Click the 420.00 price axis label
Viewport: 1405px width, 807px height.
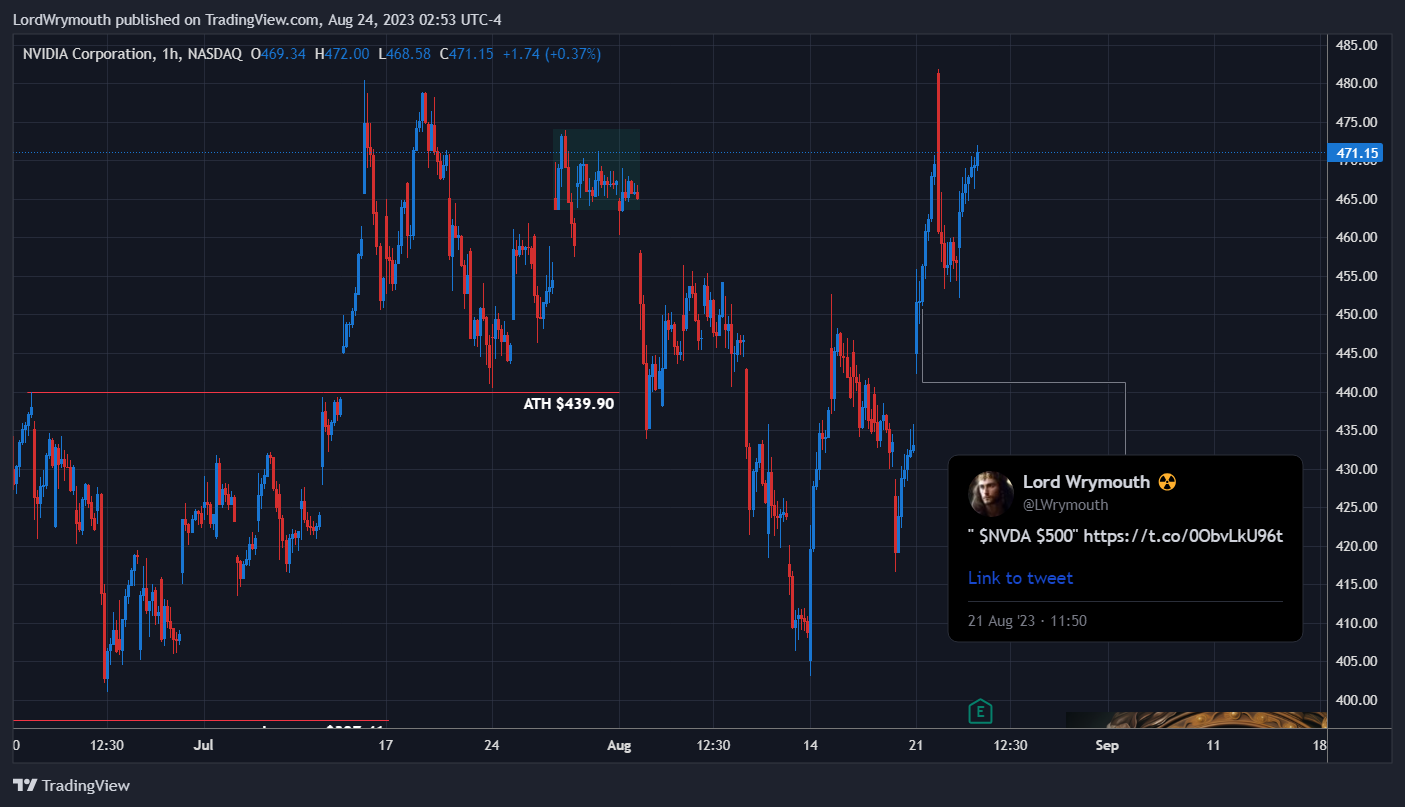point(1356,546)
